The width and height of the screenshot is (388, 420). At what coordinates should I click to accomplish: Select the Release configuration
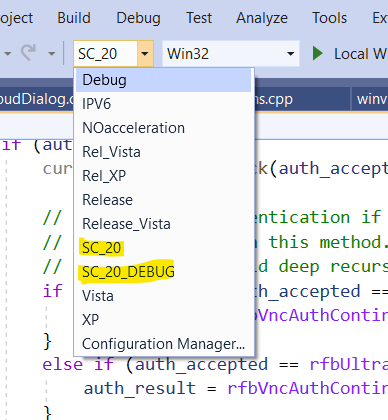[163, 200]
